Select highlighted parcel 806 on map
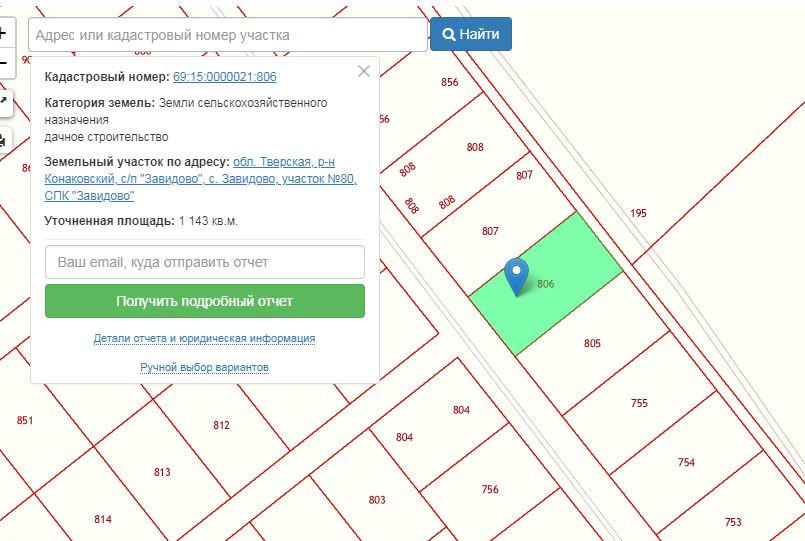The image size is (805, 541). click(546, 284)
